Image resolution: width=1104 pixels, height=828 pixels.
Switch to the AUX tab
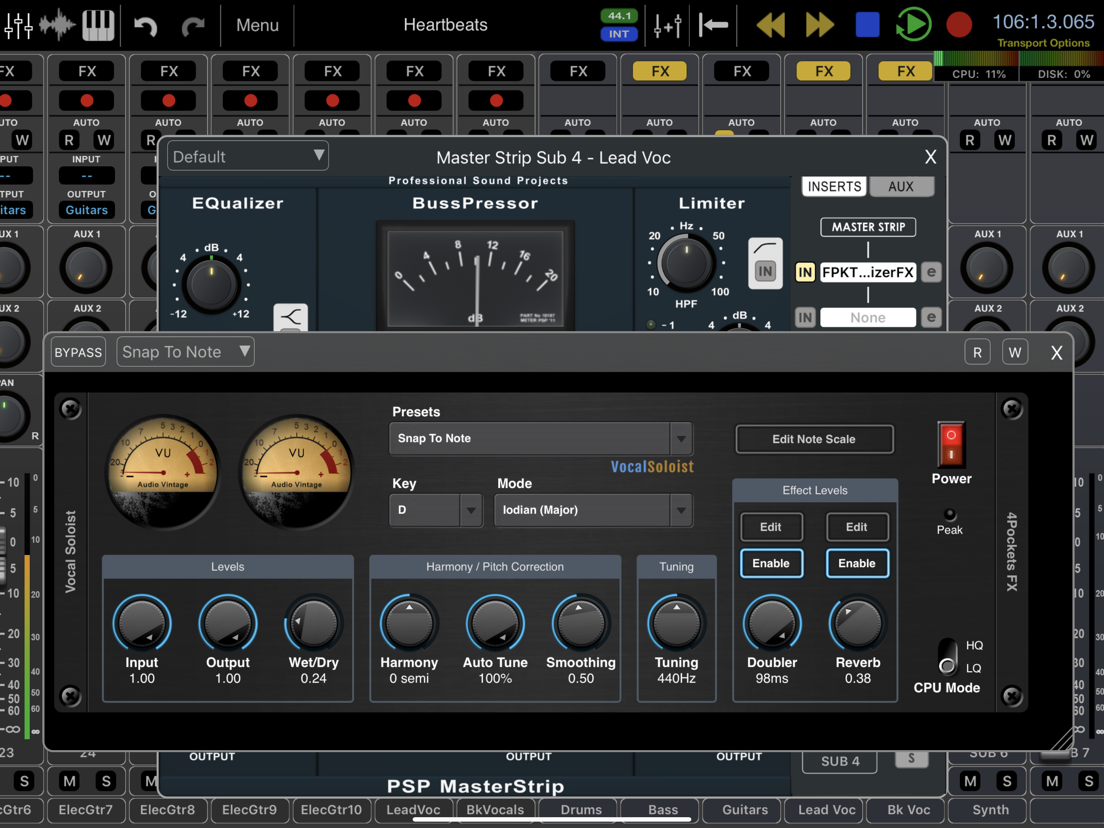[x=901, y=187]
